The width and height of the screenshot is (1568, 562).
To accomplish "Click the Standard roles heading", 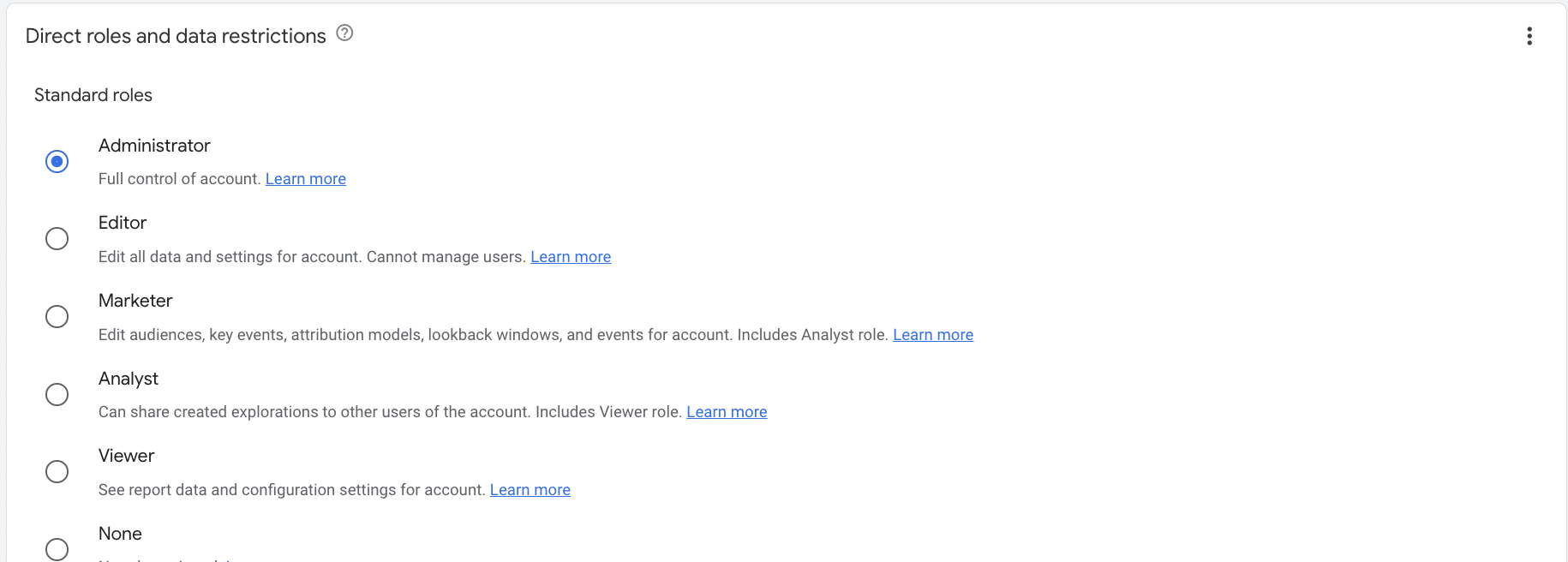I will point(93,95).
